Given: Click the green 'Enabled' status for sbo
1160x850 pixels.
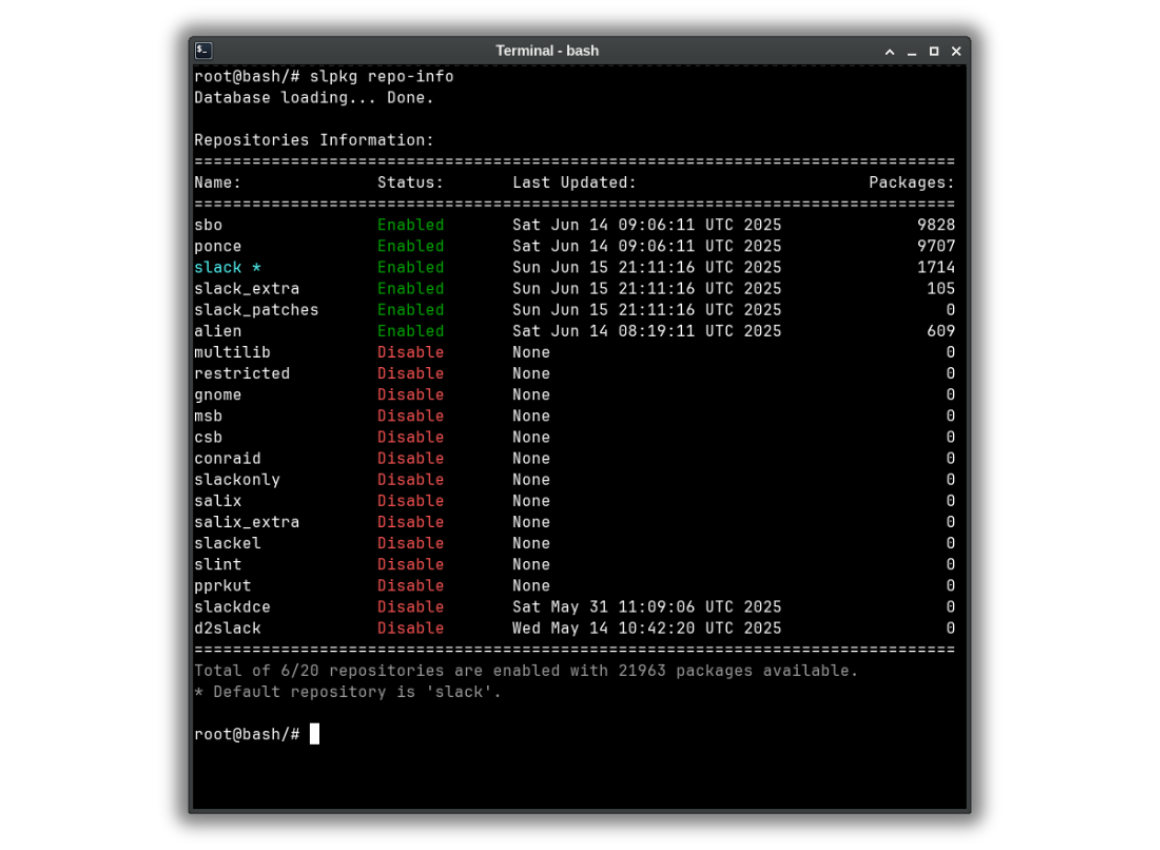Looking at the screenshot, I should point(410,225).
